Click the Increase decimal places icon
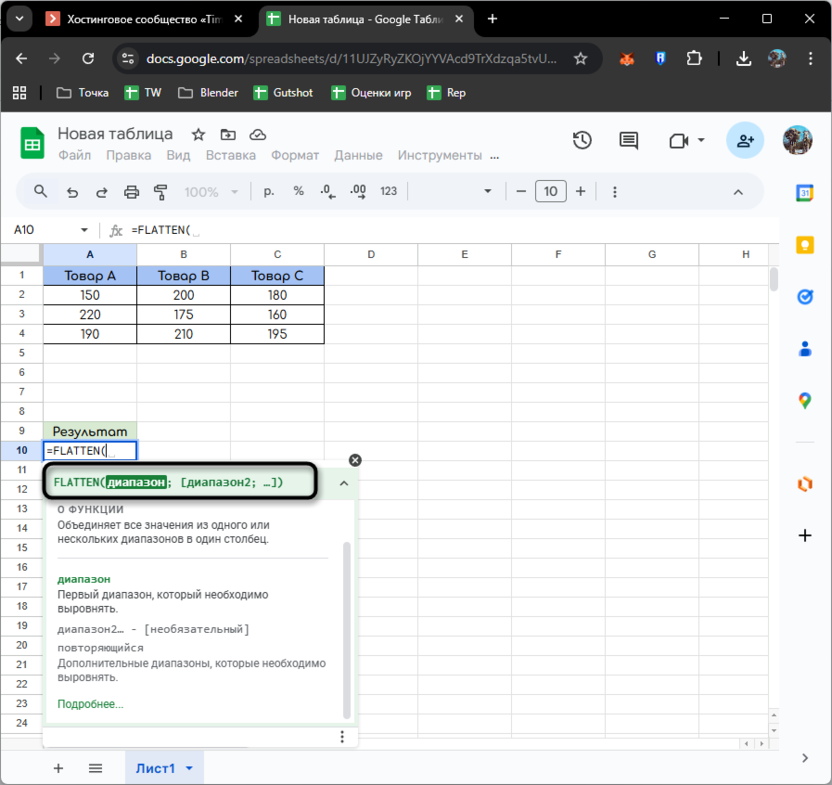 pos(356,192)
